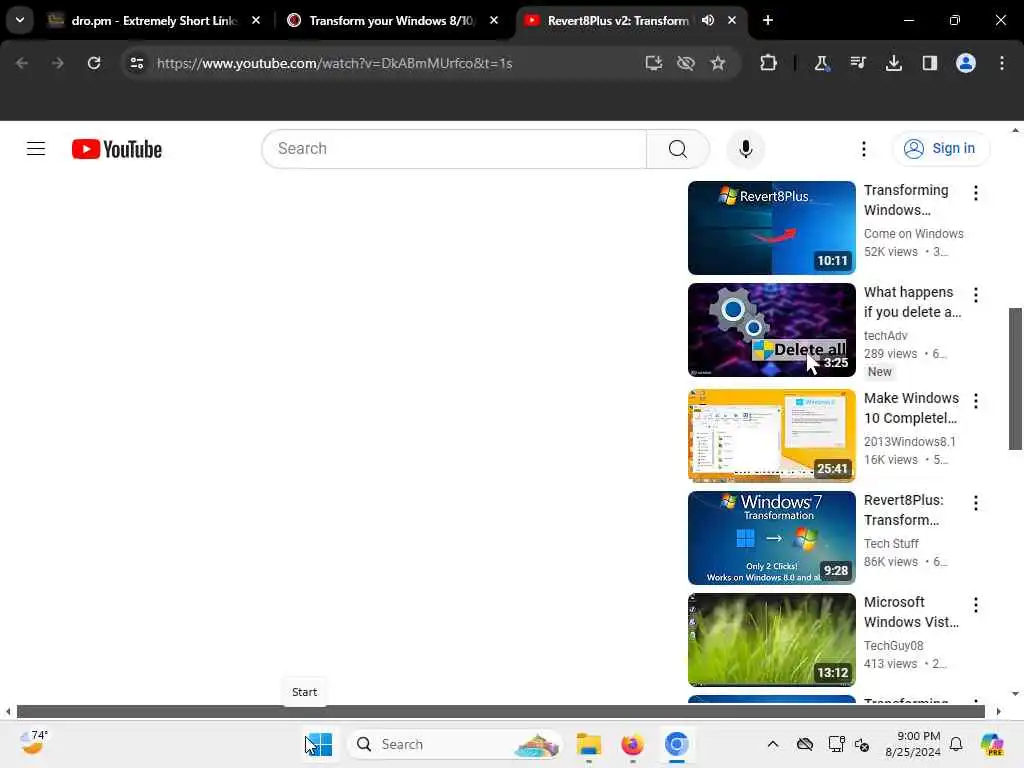Open the Windows 7 Transformation thumbnail

click(x=771, y=537)
